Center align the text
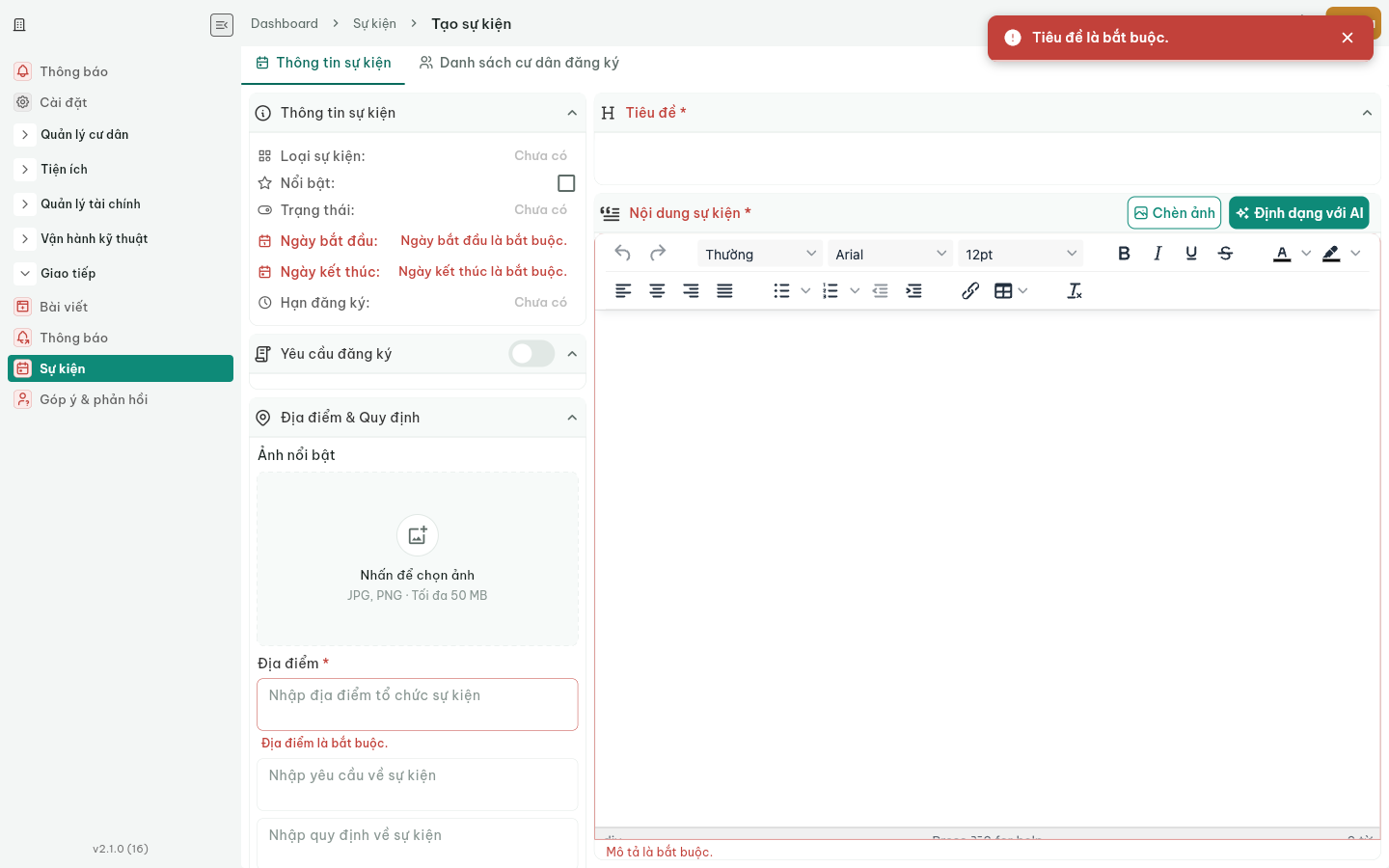This screenshot has width=1389, height=868. point(657,290)
